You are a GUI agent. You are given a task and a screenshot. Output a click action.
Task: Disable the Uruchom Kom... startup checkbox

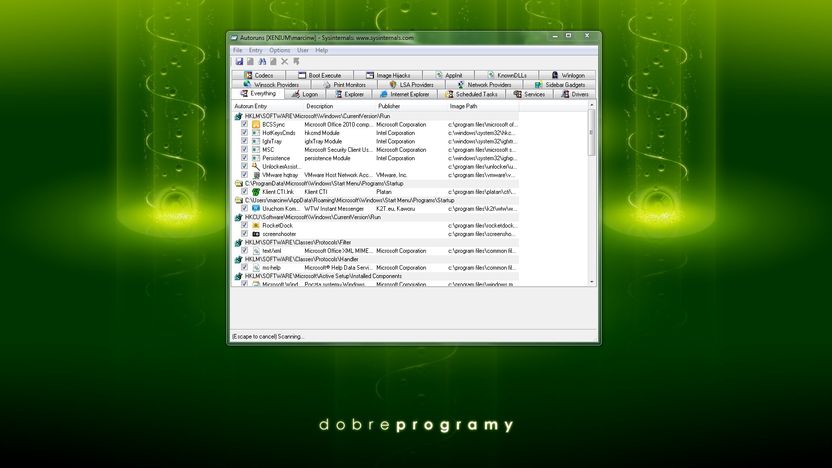pyautogui.click(x=245, y=209)
